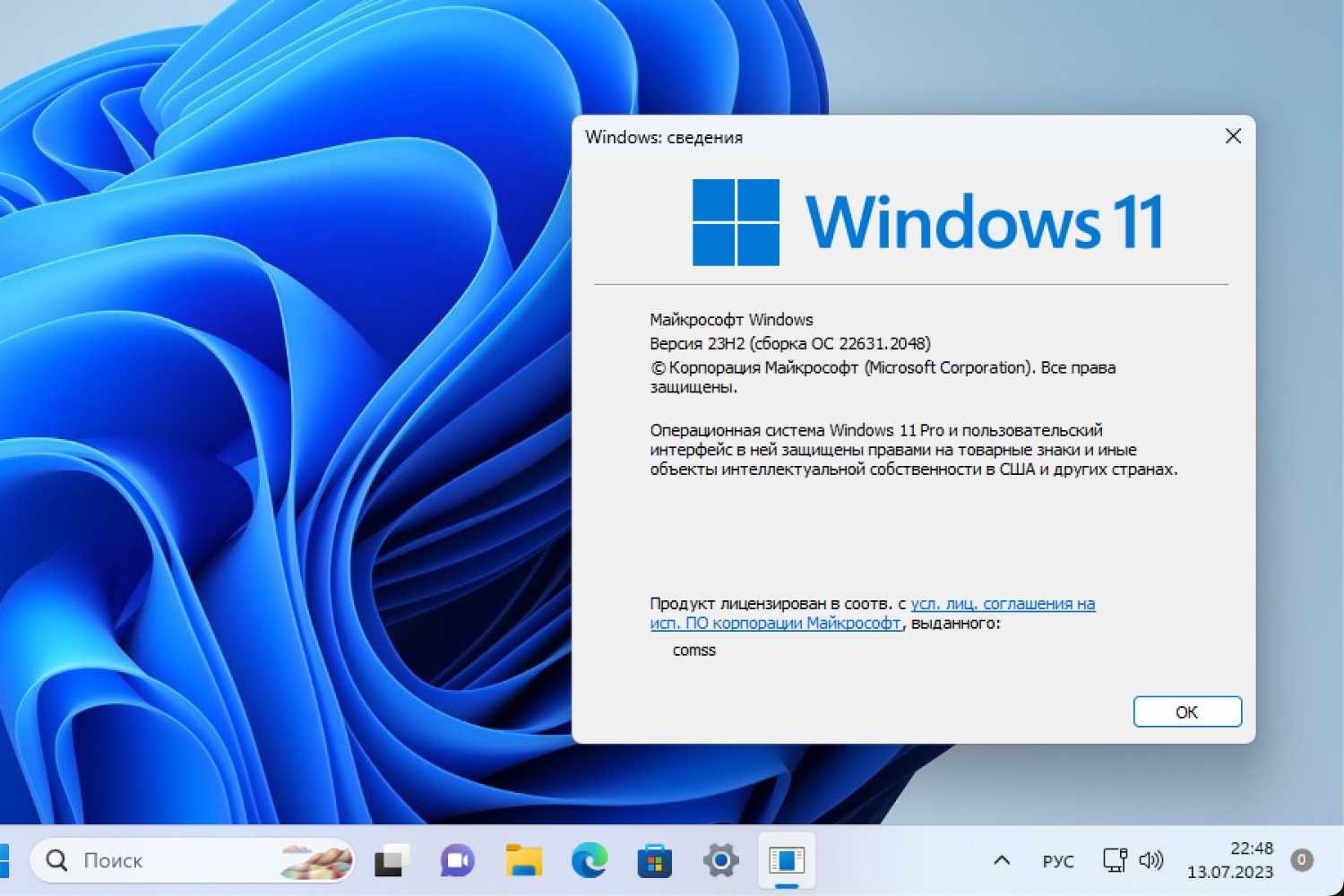Dismiss the dialog with the X button
The height and width of the screenshot is (896, 1344).
(x=1233, y=136)
